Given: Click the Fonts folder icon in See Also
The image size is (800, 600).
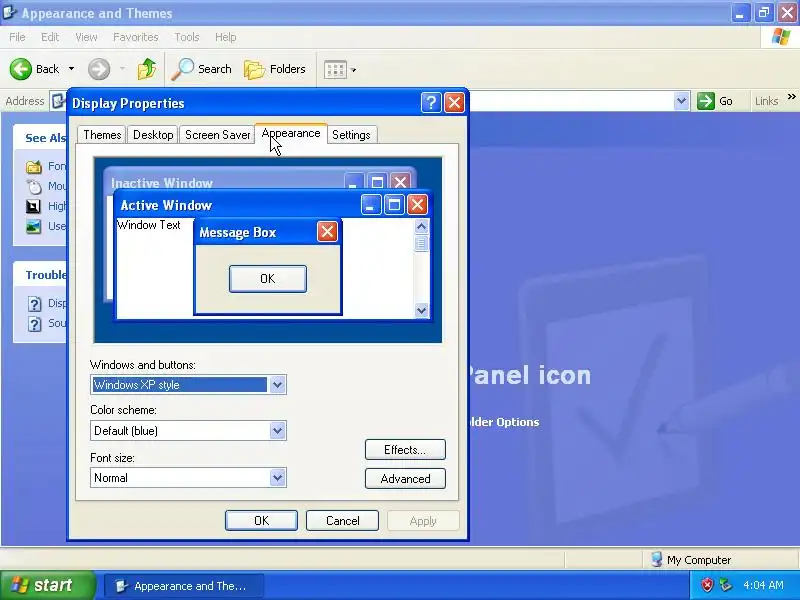Looking at the screenshot, I should click(34, 166).
